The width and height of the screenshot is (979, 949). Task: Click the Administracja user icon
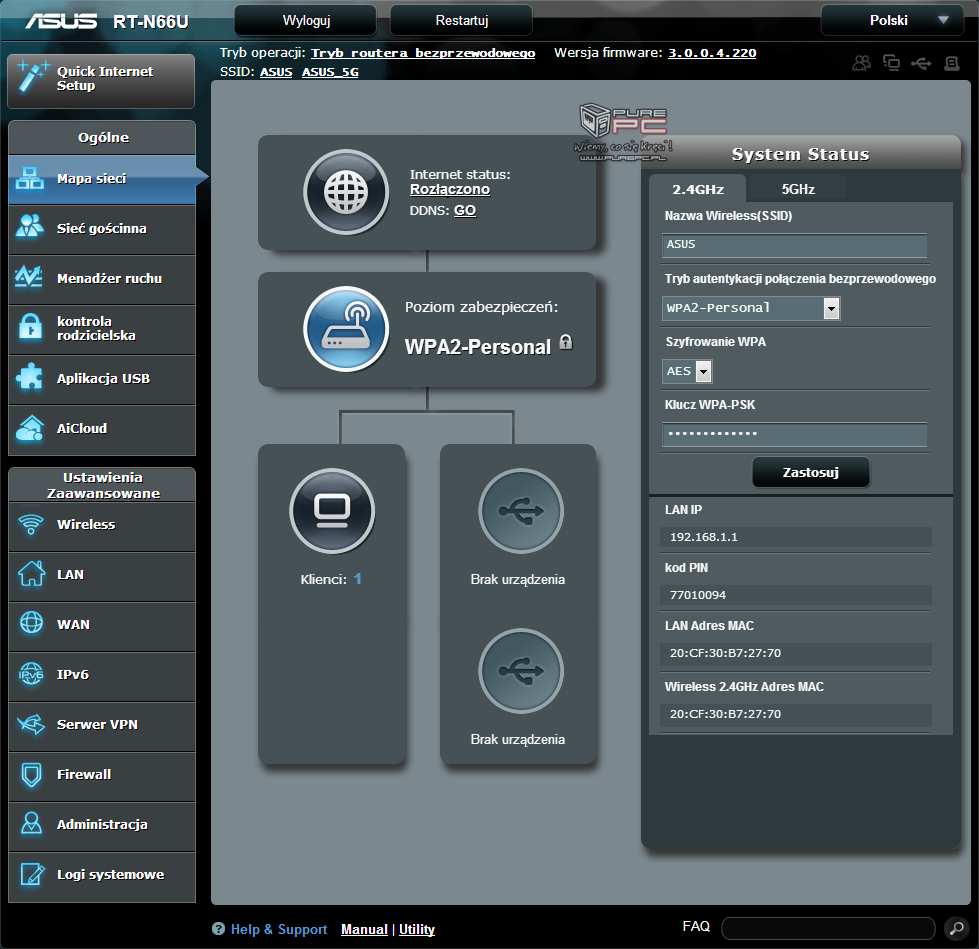click(x=31, y=824)
